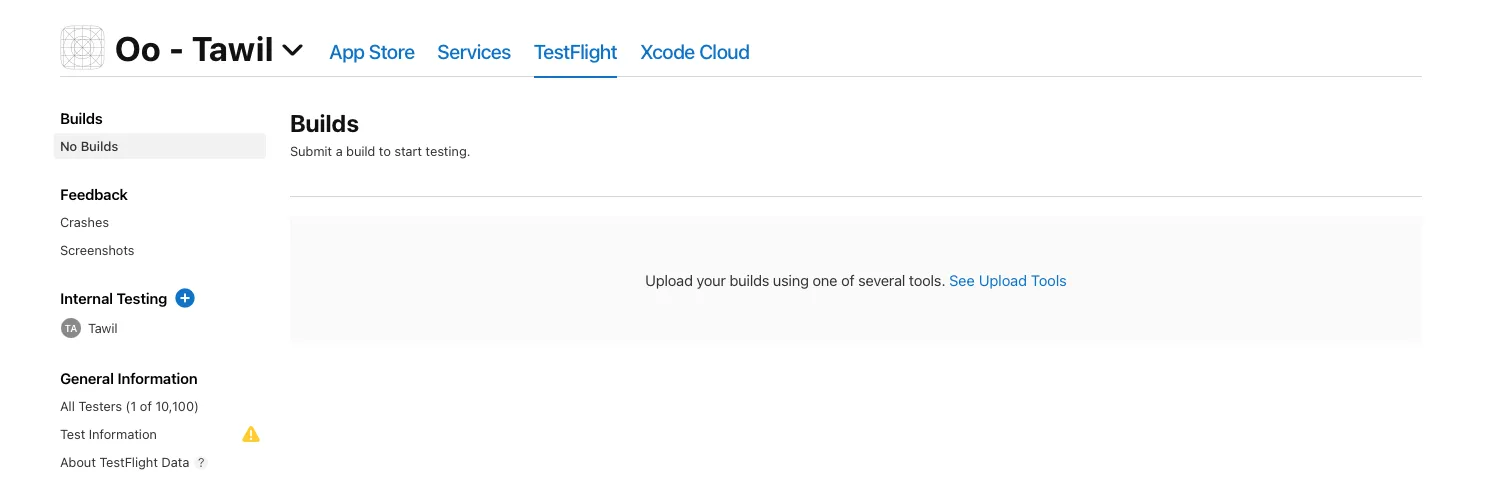The height and width of the screenshot is (498, 1496).
Task: Click the Builds sidebar section heading
Action: pyautogui.click(x=81, y=118)
